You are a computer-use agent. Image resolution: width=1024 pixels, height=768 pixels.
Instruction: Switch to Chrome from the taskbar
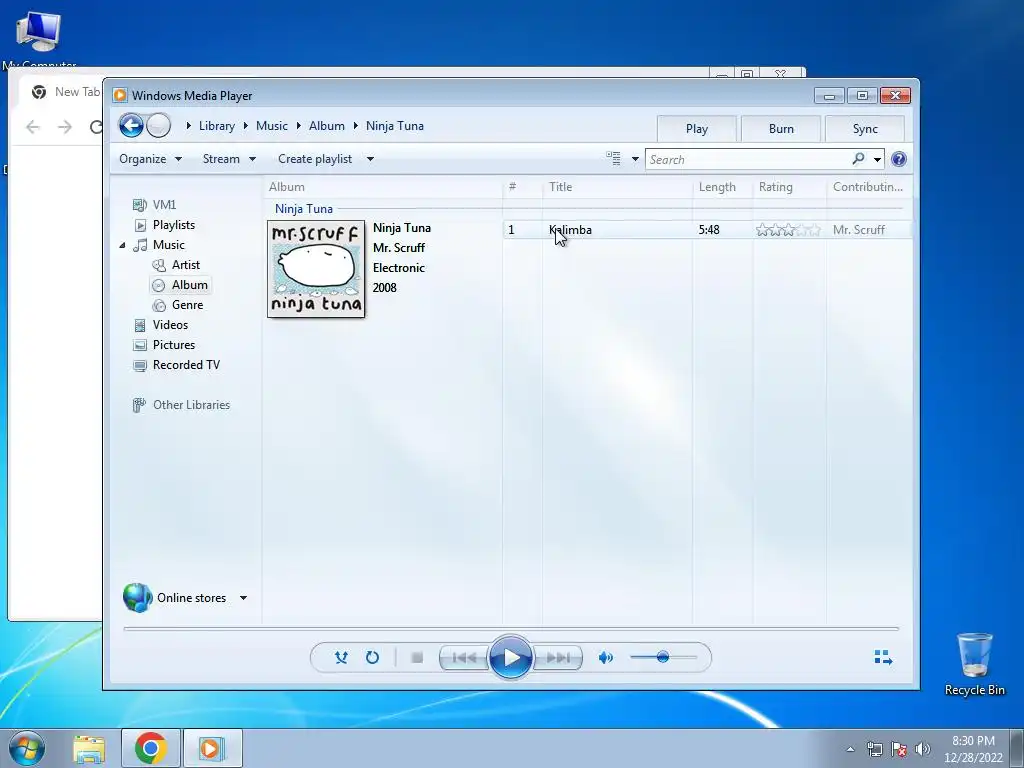click(150, 748)
